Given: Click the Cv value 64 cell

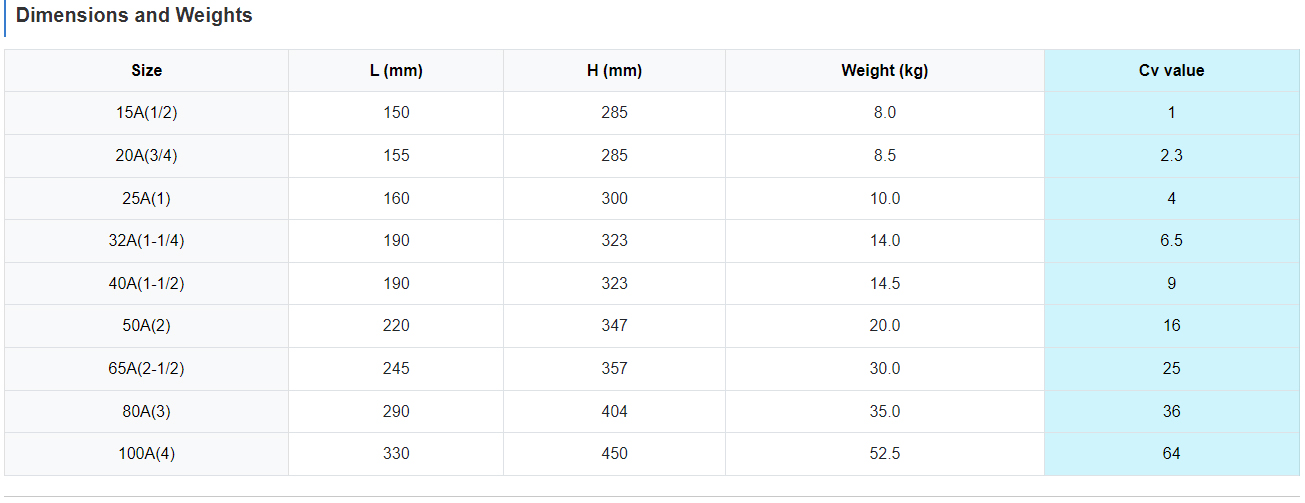Looking at the screenshot, I should 1171,454.
